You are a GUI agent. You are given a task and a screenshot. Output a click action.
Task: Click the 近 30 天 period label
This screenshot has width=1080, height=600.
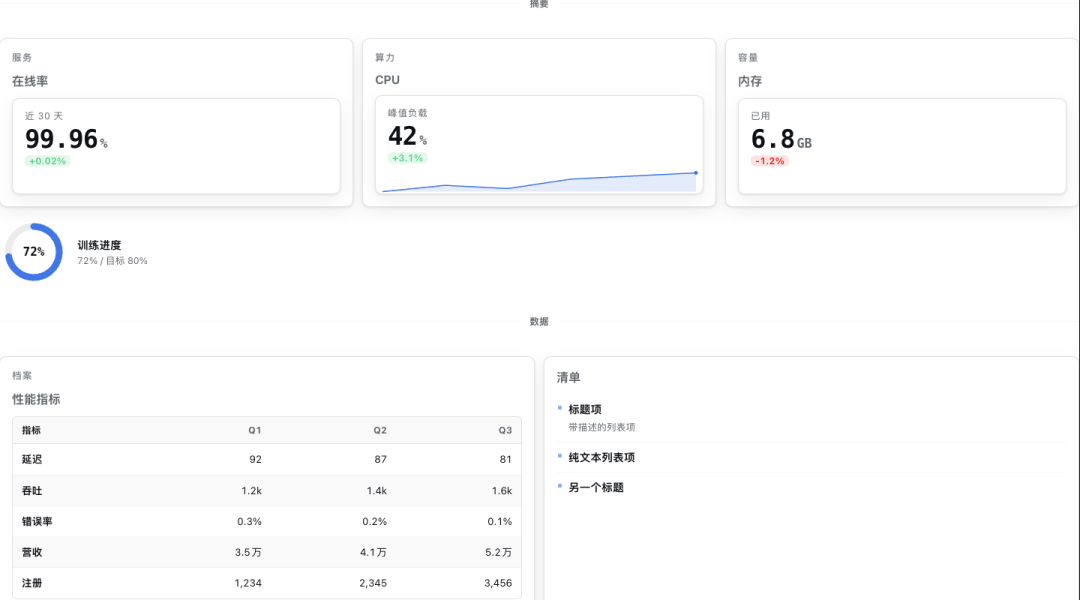[x=44, y=116]
